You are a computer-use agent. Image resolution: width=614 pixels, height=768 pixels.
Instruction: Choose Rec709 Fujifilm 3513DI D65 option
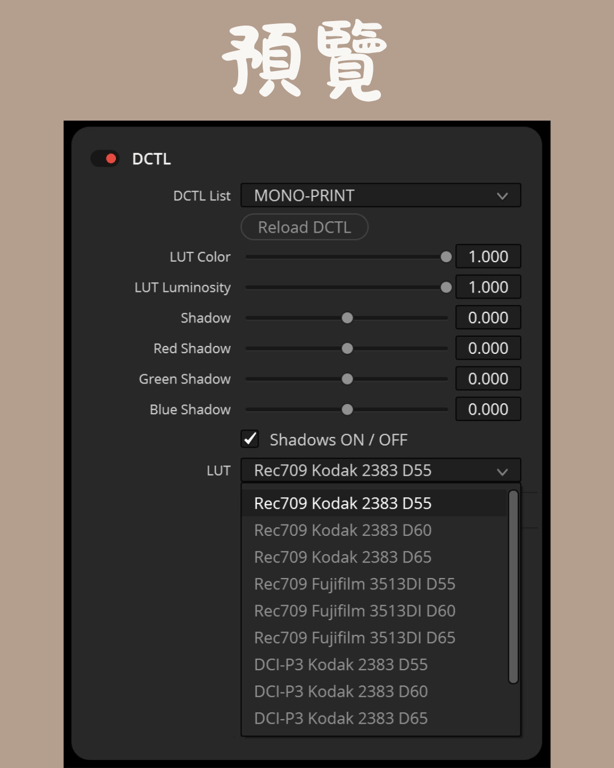374,638
